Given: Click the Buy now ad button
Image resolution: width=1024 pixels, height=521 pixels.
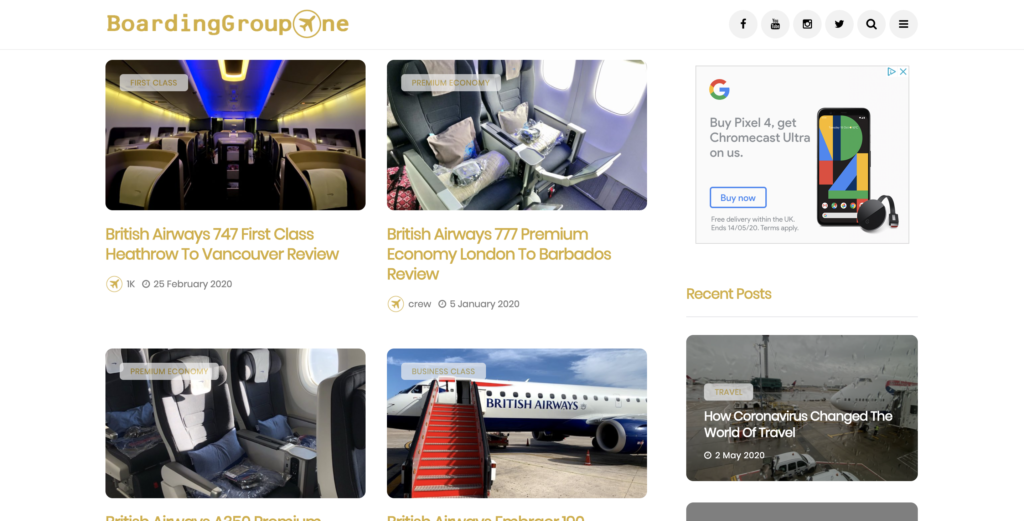Looking at the screenshot, I should point(738,197).
